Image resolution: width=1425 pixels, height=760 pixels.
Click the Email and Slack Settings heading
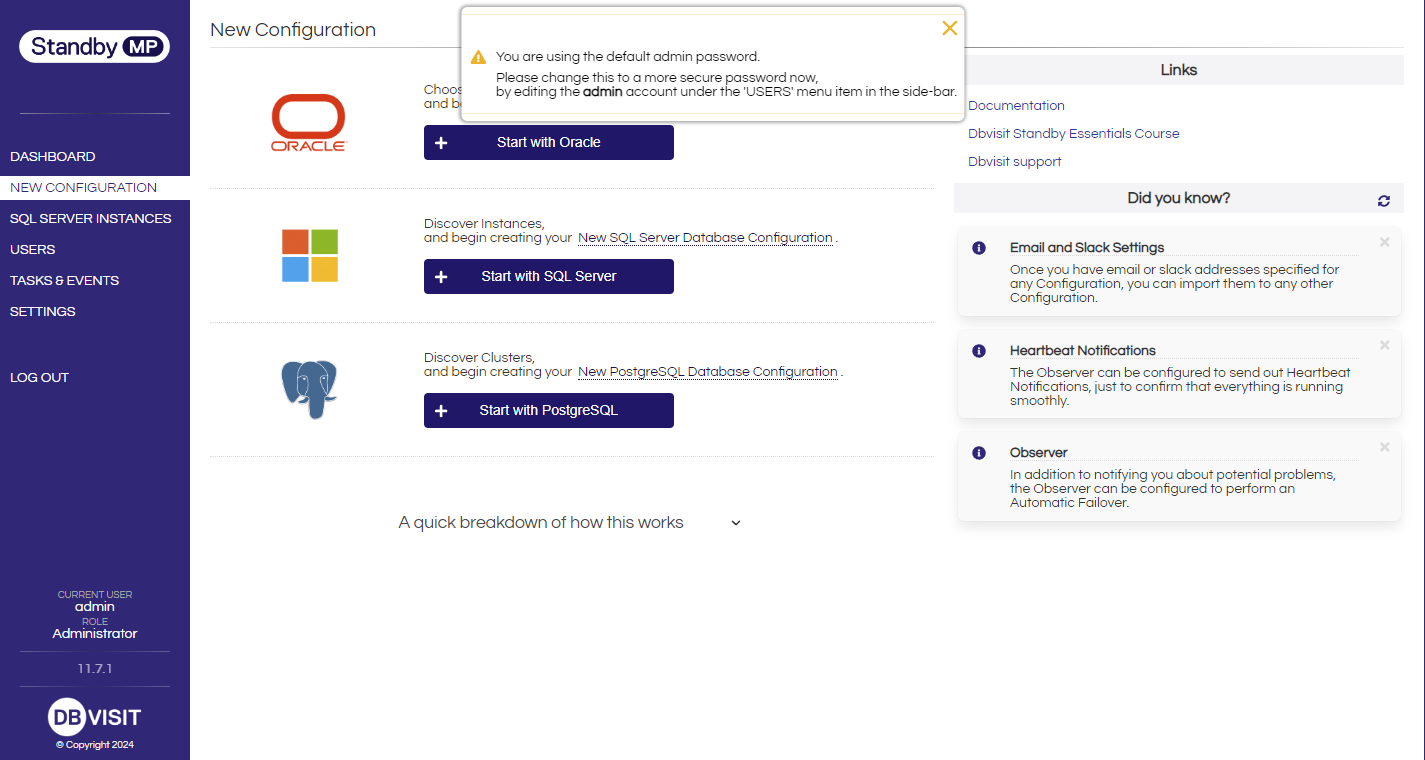coord(1087,248)
